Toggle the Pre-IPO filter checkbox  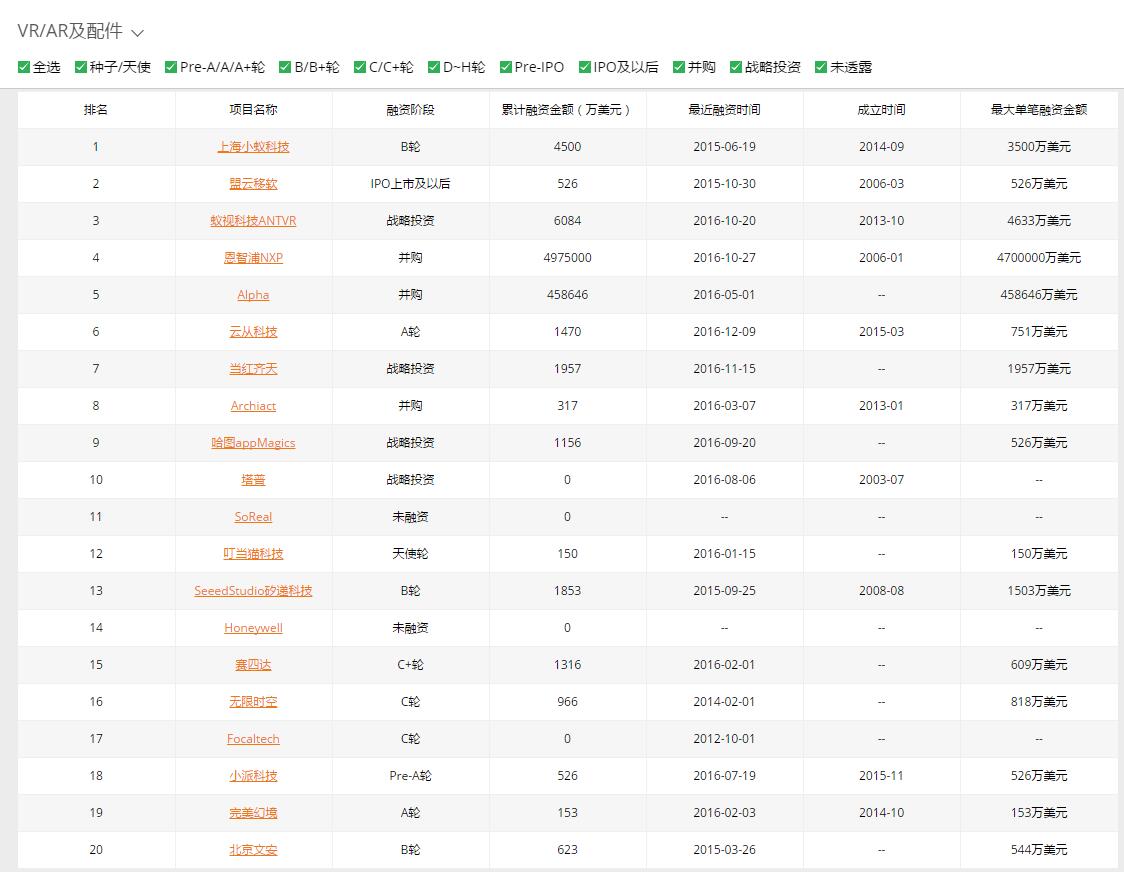point(506,67)
